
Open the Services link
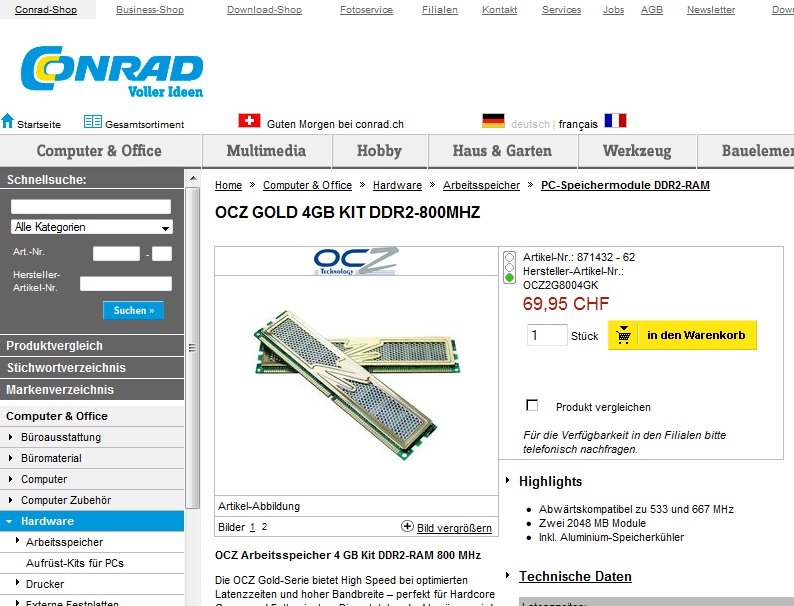click(x=562, y=10)
